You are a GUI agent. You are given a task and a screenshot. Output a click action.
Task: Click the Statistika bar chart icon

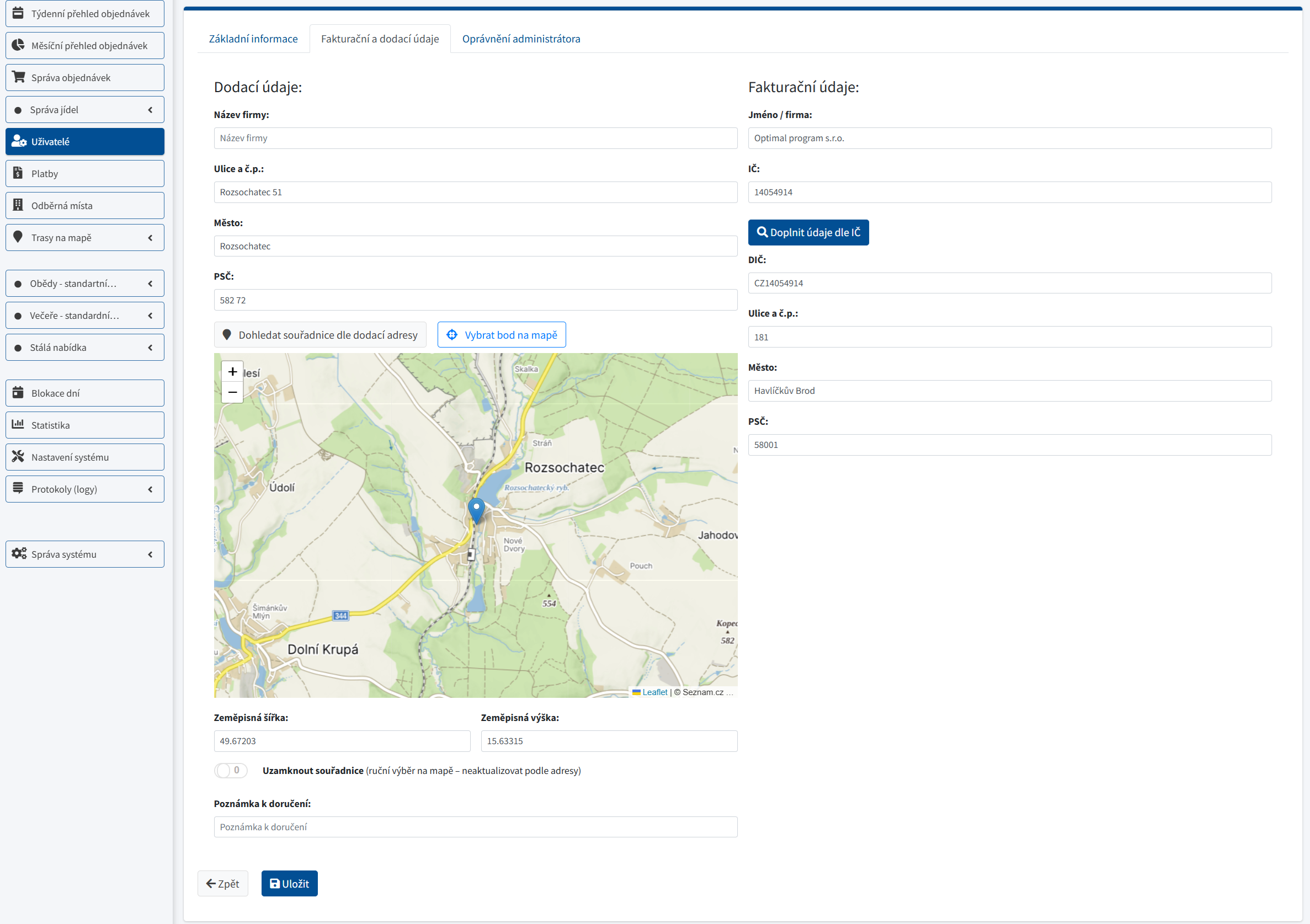pos(18,424)
